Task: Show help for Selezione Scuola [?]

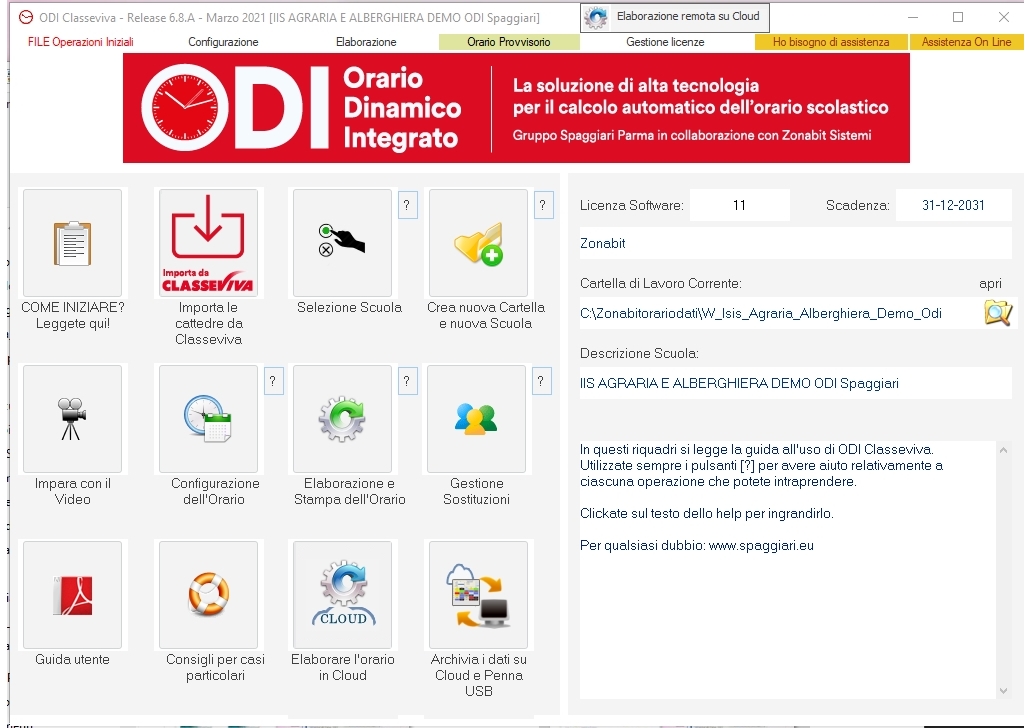Action: click(x=407, y=206)
